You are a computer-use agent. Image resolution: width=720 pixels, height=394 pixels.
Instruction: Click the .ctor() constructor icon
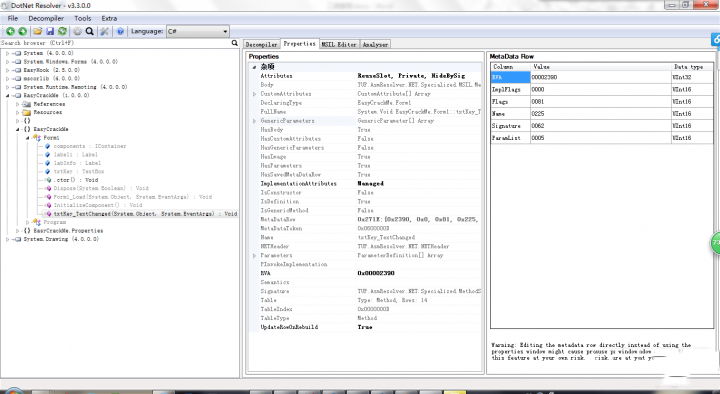[x=48, y=180]
